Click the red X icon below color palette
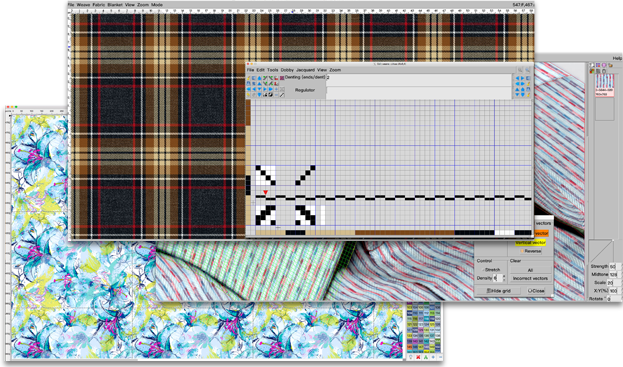 coord(418,357)
